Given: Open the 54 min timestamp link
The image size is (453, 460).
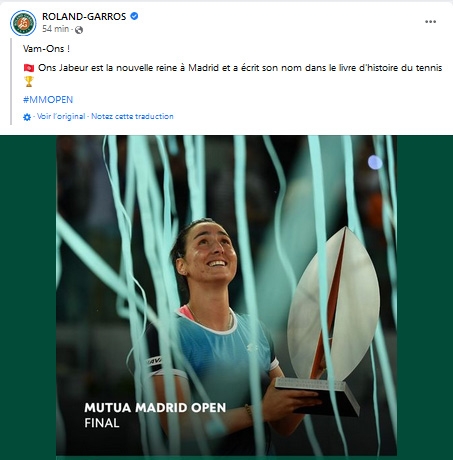Looking at the screenshot, I should 55,29.
